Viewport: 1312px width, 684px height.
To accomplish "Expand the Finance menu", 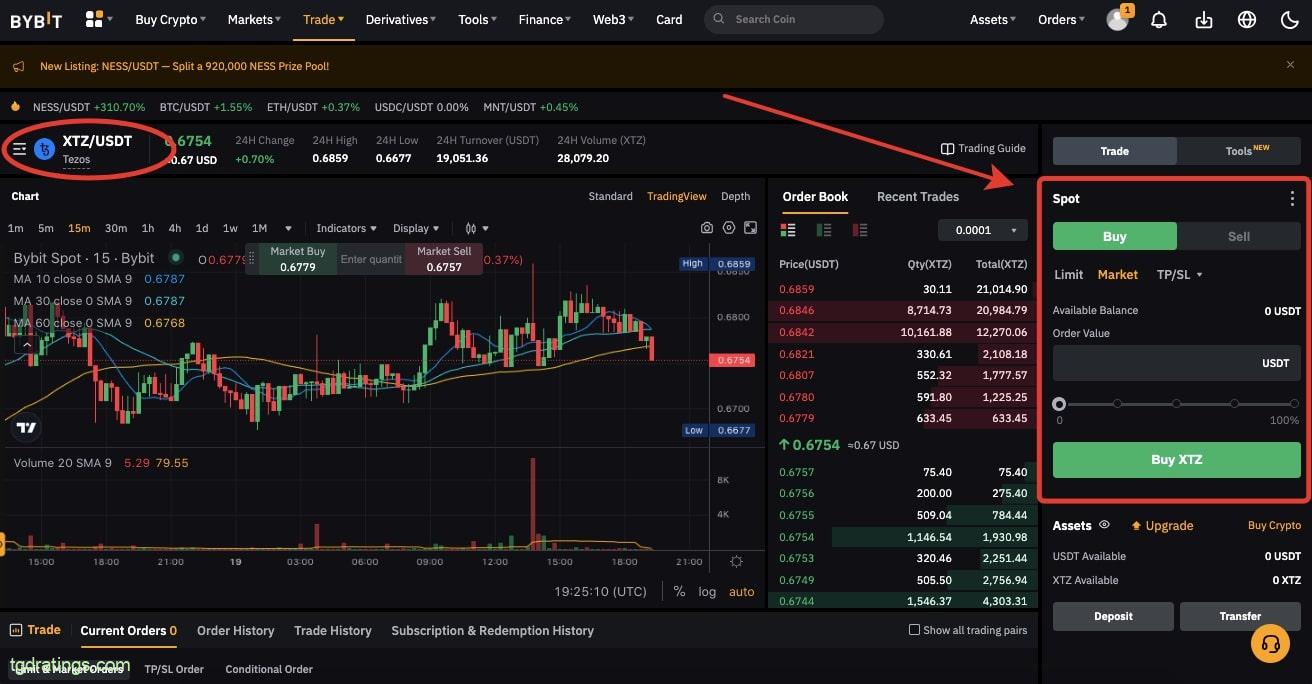I will click(x=545, y=19).
